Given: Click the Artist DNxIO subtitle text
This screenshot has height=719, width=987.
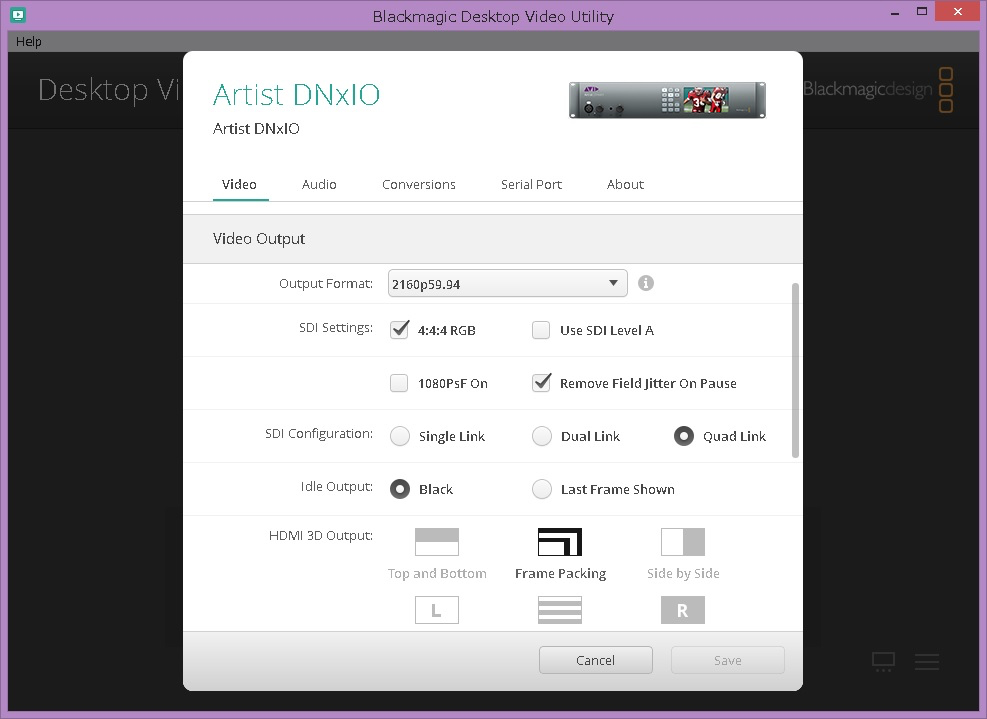Looking at the screenshot, I should point(256,129).
